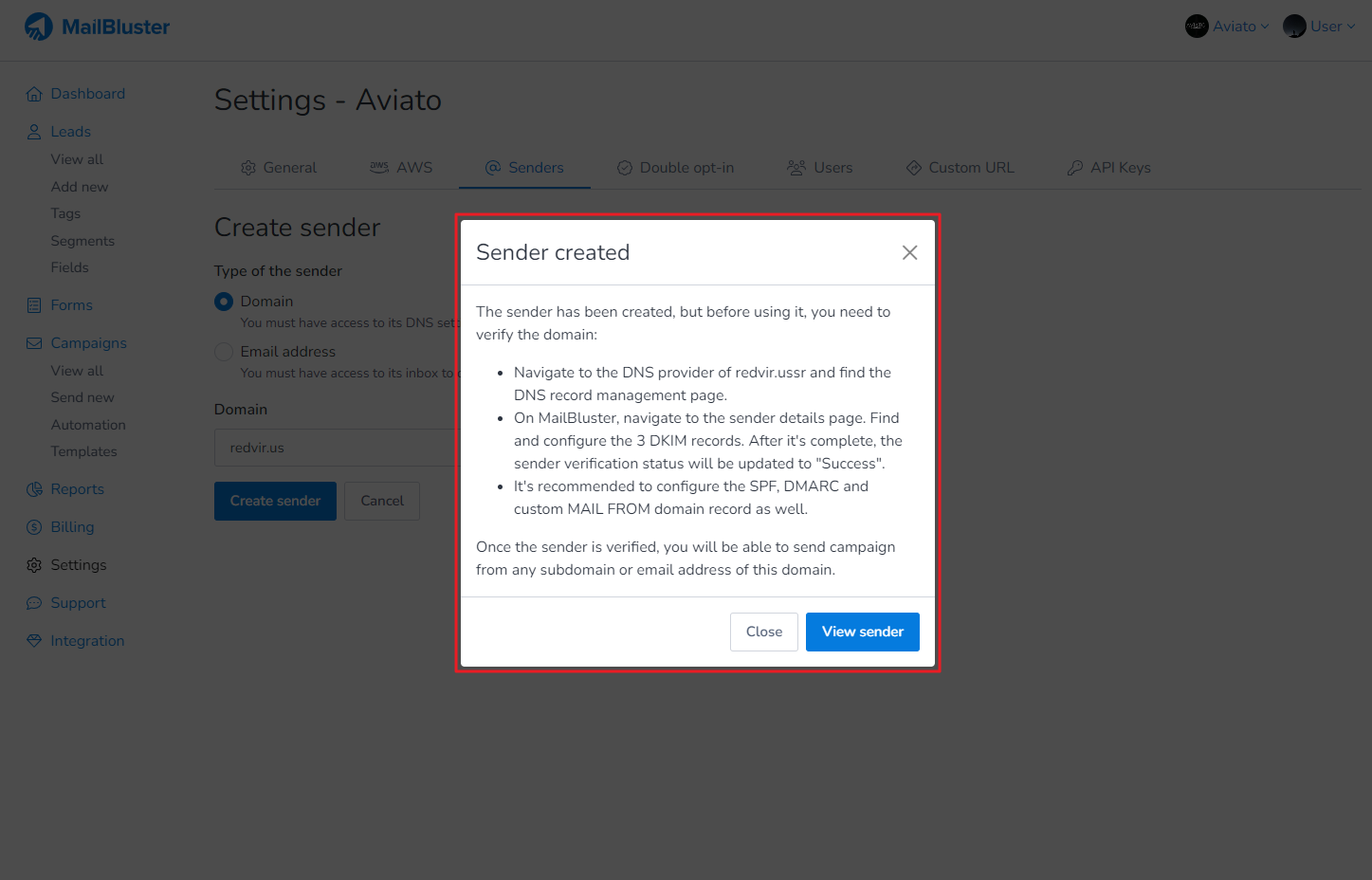This screenshot has height=880, width=1372.
Task: Switch to the Double opt-in tab
Action: tap(675, 168)
